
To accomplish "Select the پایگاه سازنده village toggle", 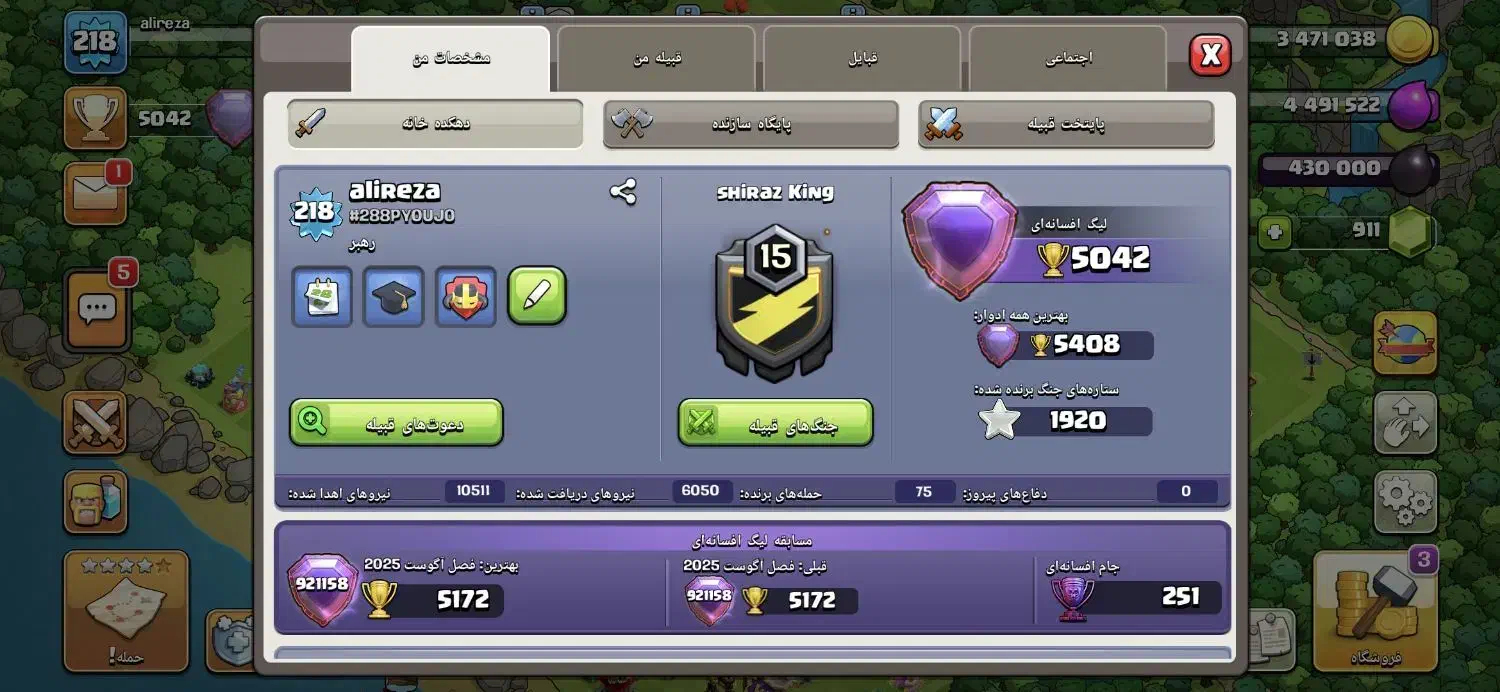I will click(751, 124).
